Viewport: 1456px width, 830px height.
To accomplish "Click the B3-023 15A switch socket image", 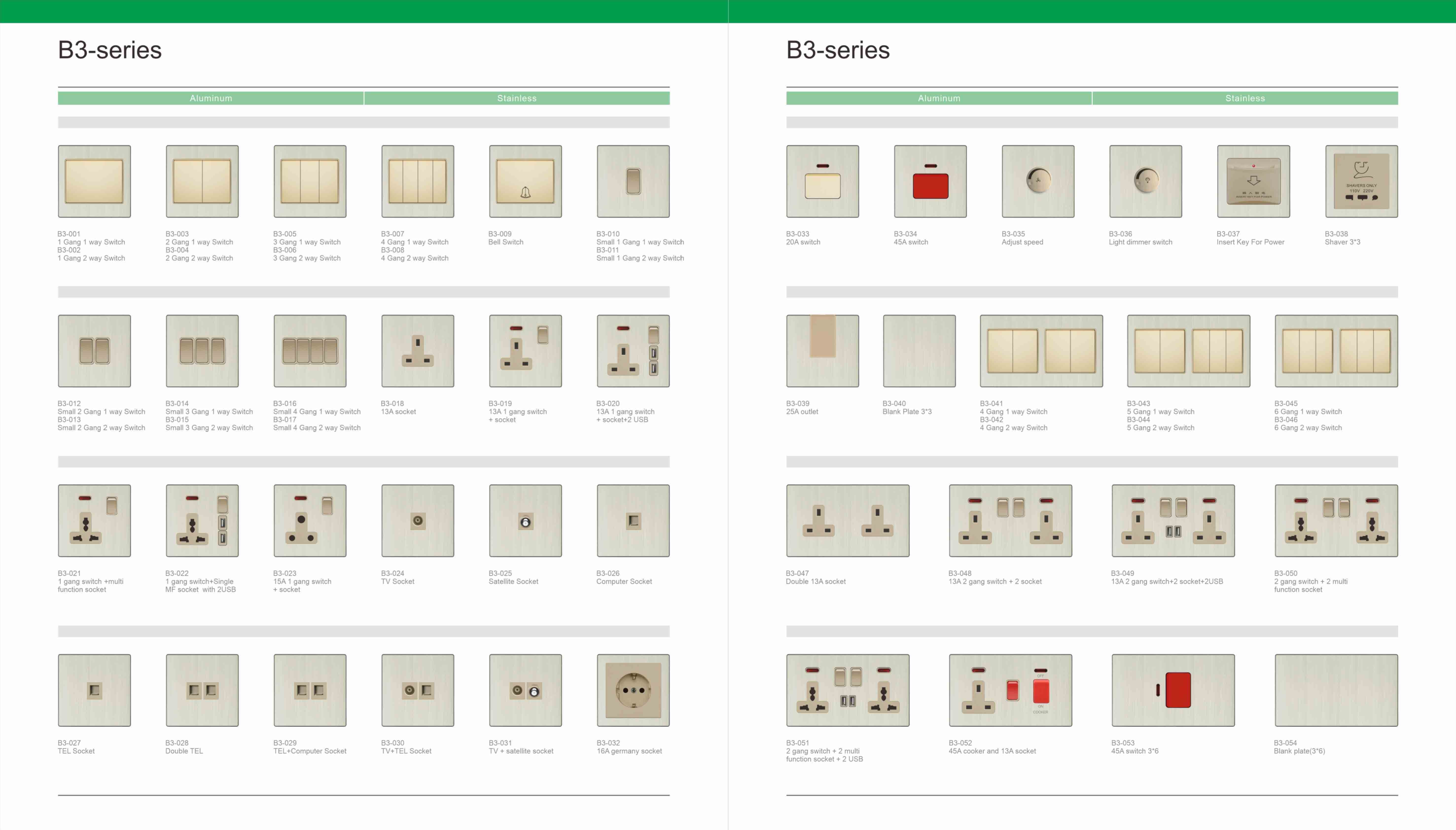I will tap(310, 520).
